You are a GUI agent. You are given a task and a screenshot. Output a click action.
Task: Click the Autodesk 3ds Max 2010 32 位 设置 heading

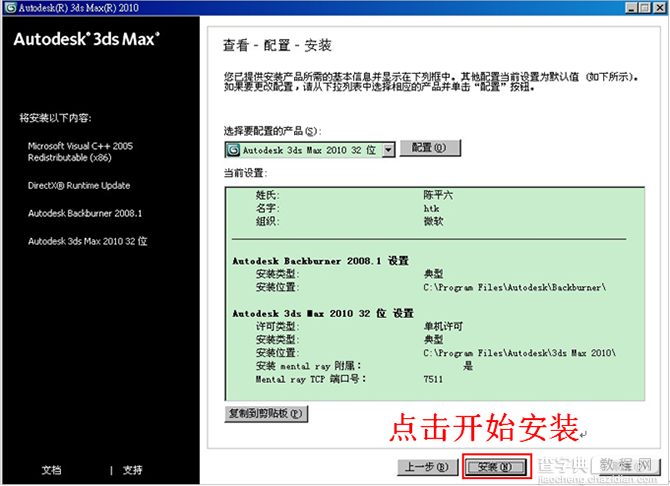323,313
